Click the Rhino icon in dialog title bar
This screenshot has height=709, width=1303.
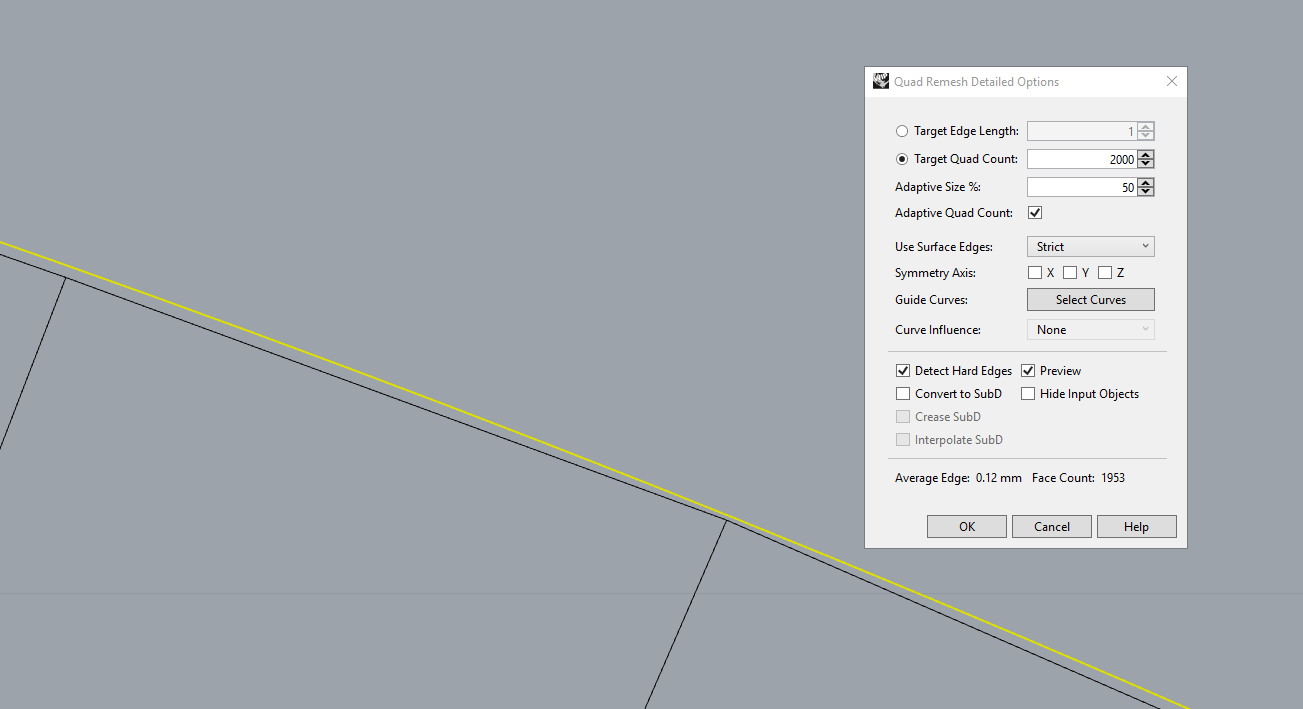pyautogui.click(x=881, y=81)
